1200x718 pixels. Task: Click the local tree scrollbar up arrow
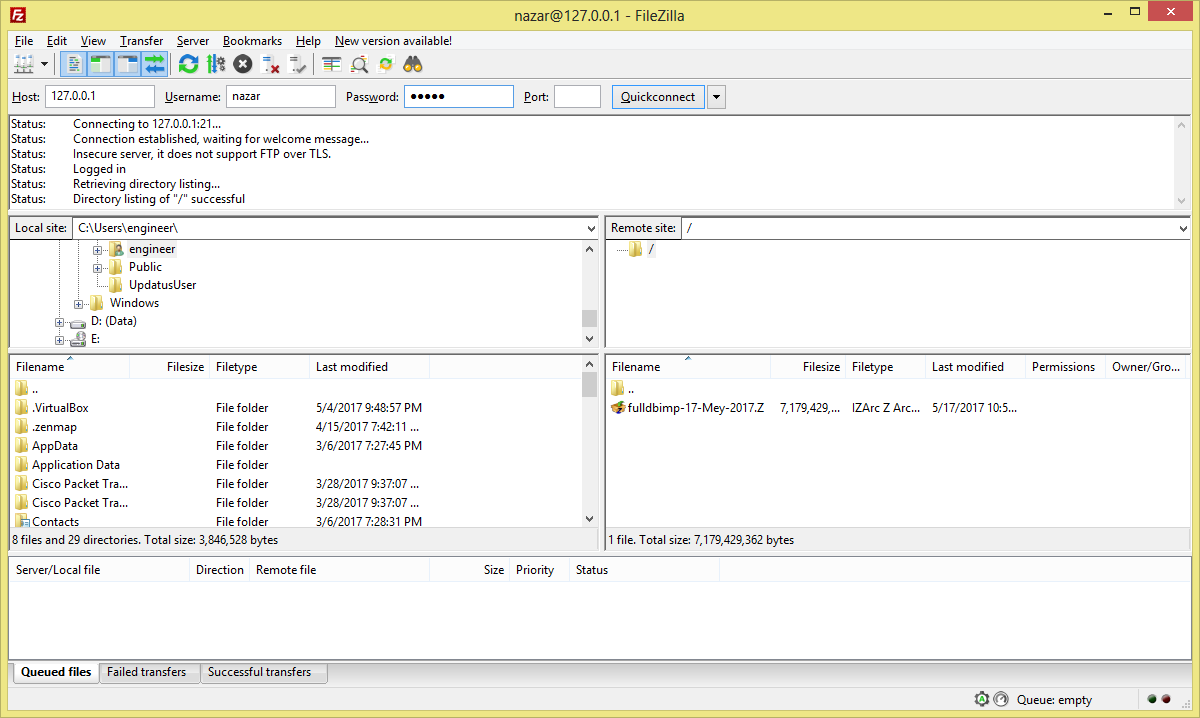pyautogui.click(x=589, y=247)
